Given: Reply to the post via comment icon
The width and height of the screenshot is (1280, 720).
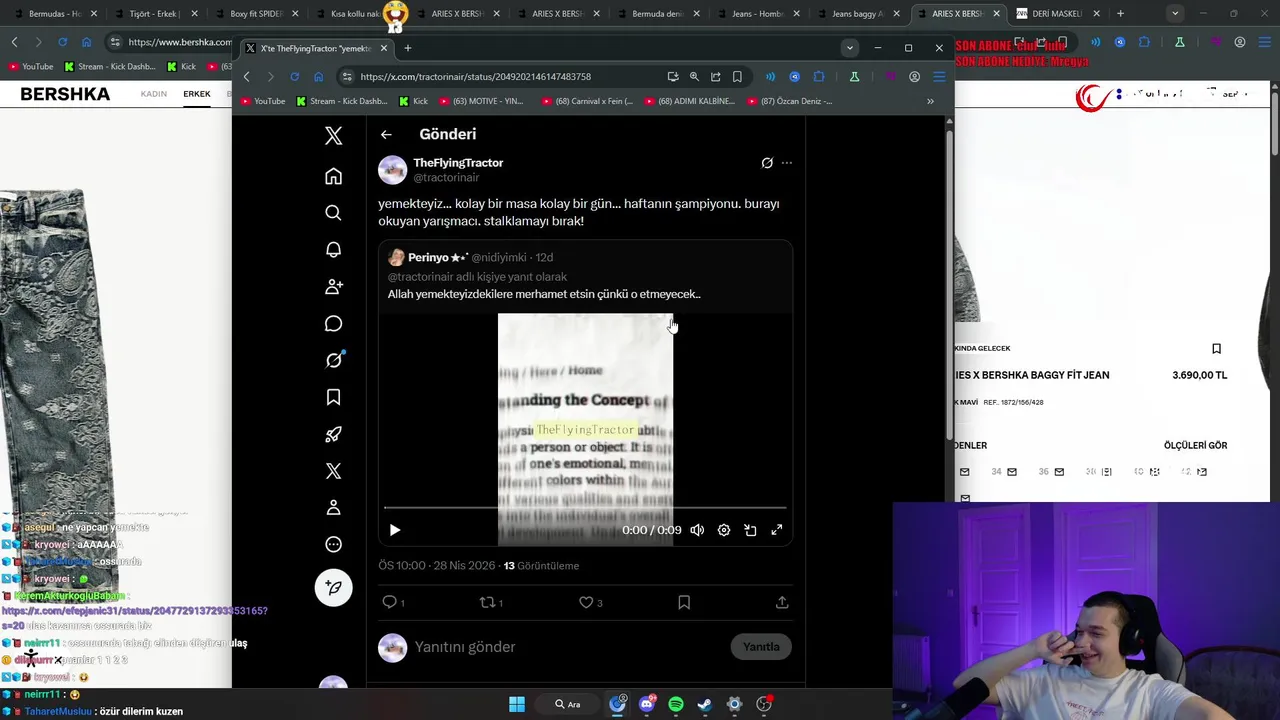Looking at the screenshot, I should [x=390, y=602].
